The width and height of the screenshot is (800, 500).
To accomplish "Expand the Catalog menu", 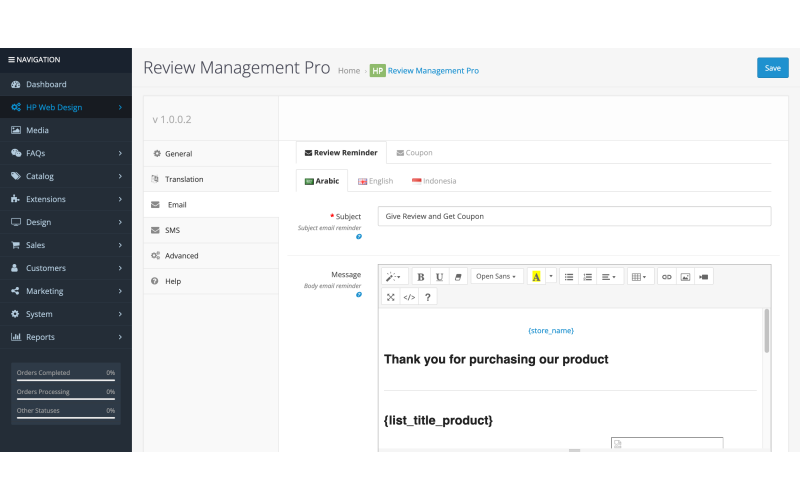I will click(x=66, y=176).
